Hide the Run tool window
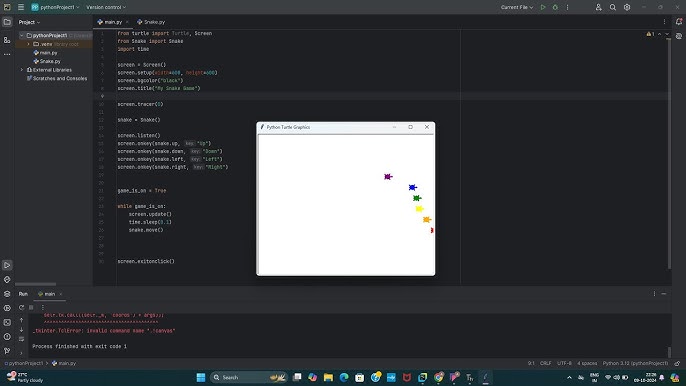Screen dimensions: 686x386 (x=664, y=294)
